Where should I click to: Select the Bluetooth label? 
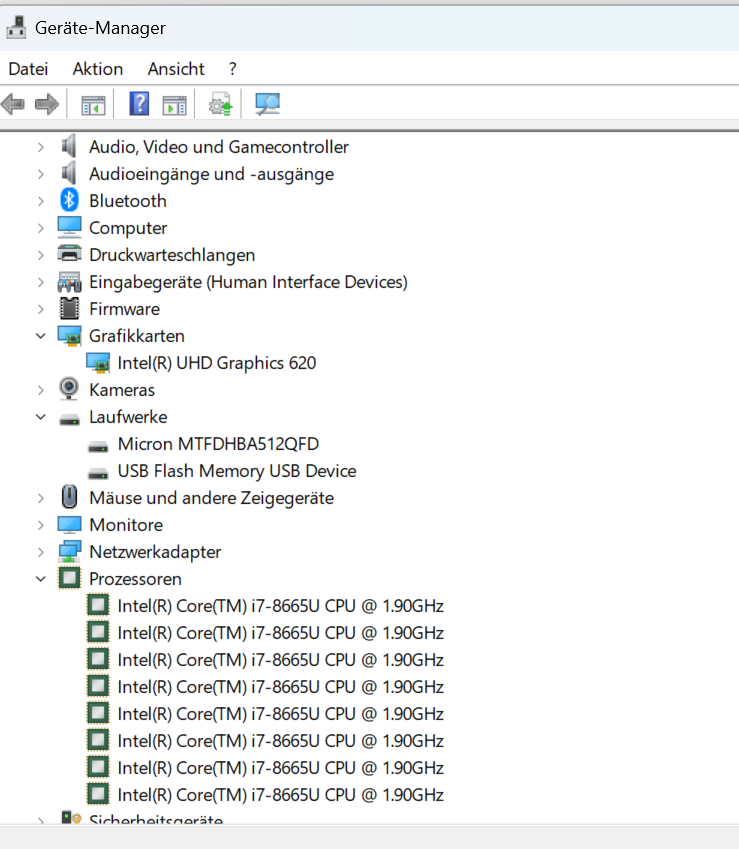tap(128, 201)
